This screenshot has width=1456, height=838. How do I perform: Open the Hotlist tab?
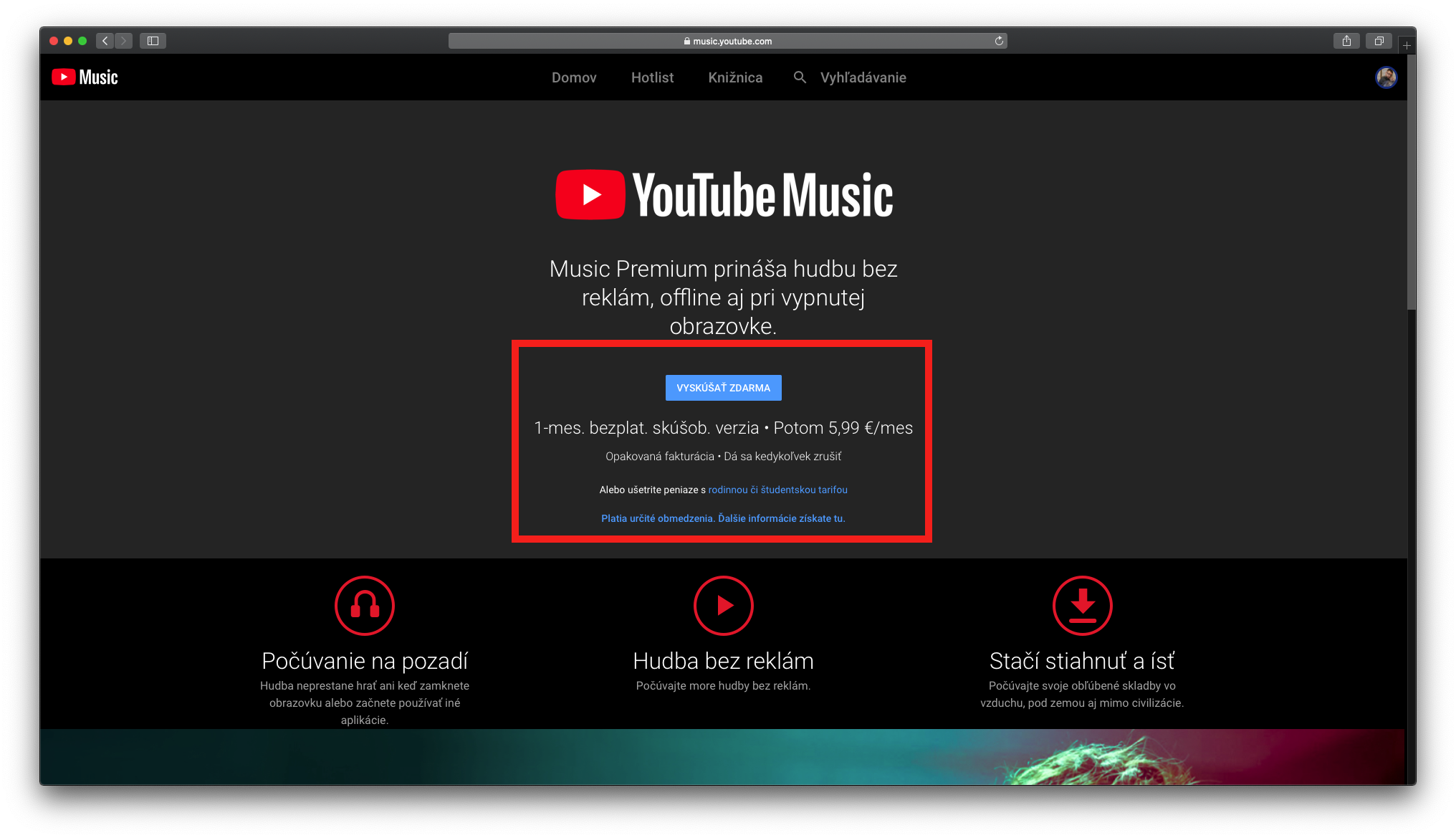(x=652, y=77)
